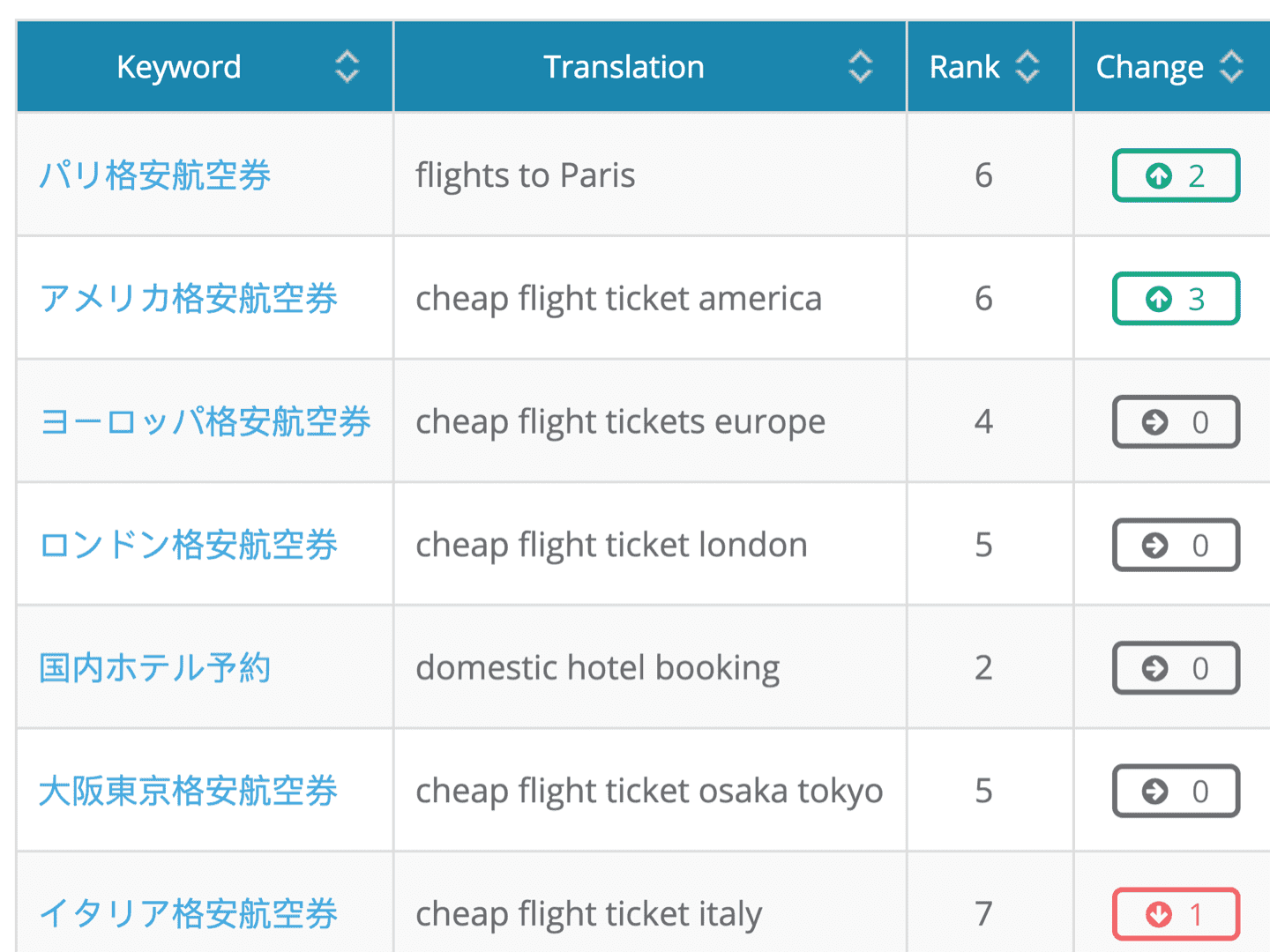Toggle sorting with Translation column arrows
1270x952 pixels.
pos(860,67)
